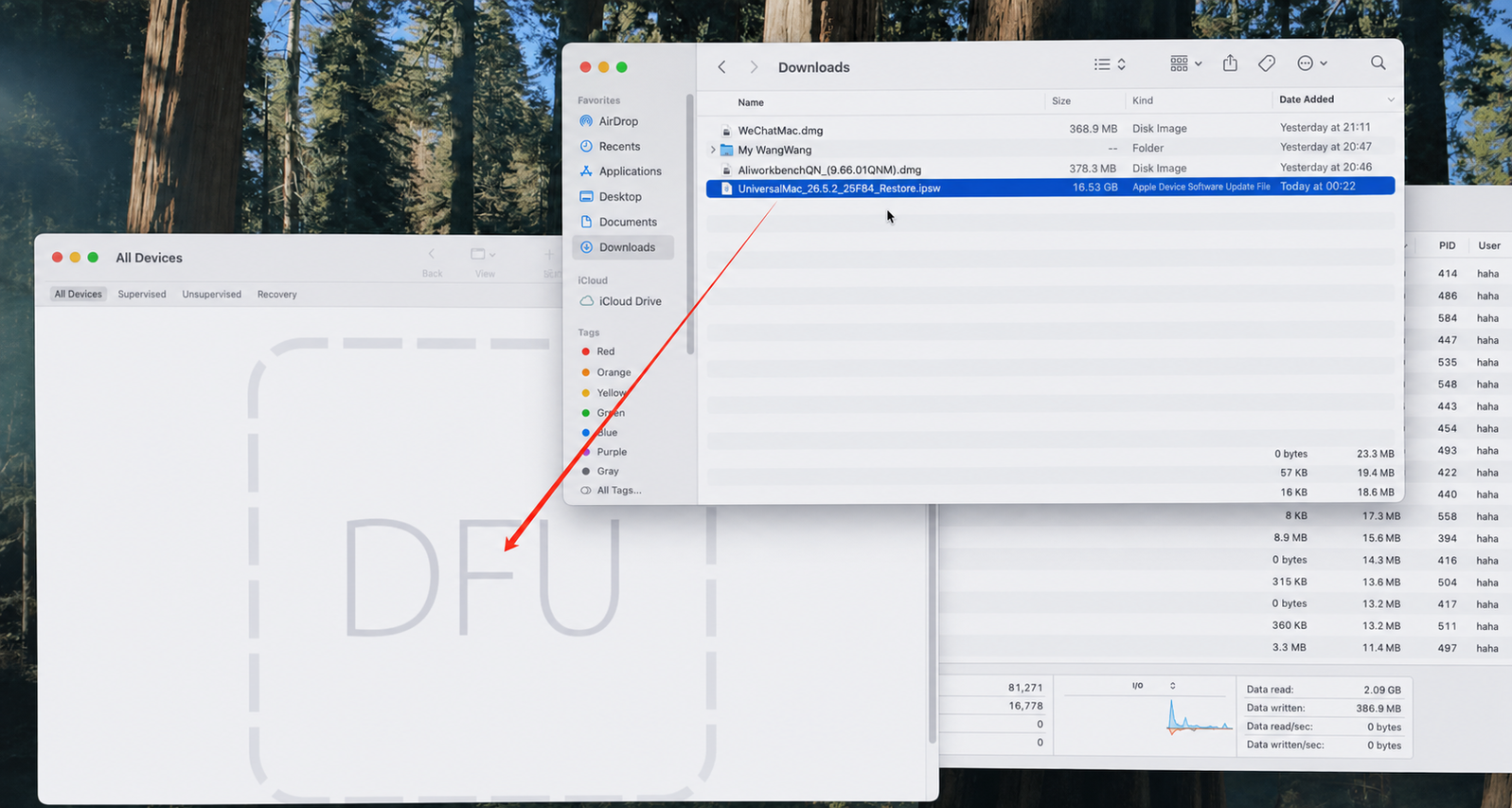This screenshot has height=808, width=1512.
Task: Select UniversalMac_26.5.2_25F84_Restore.ipsw file
Action: click(x=1050, y=188)
